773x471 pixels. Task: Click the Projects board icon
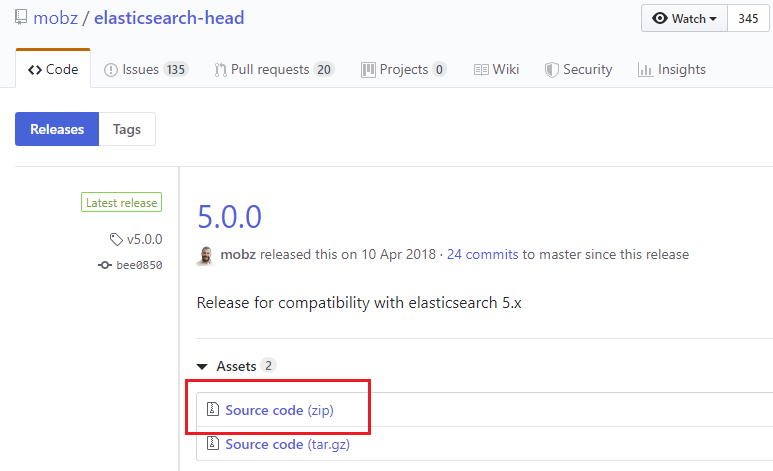[x=368, y=70]
